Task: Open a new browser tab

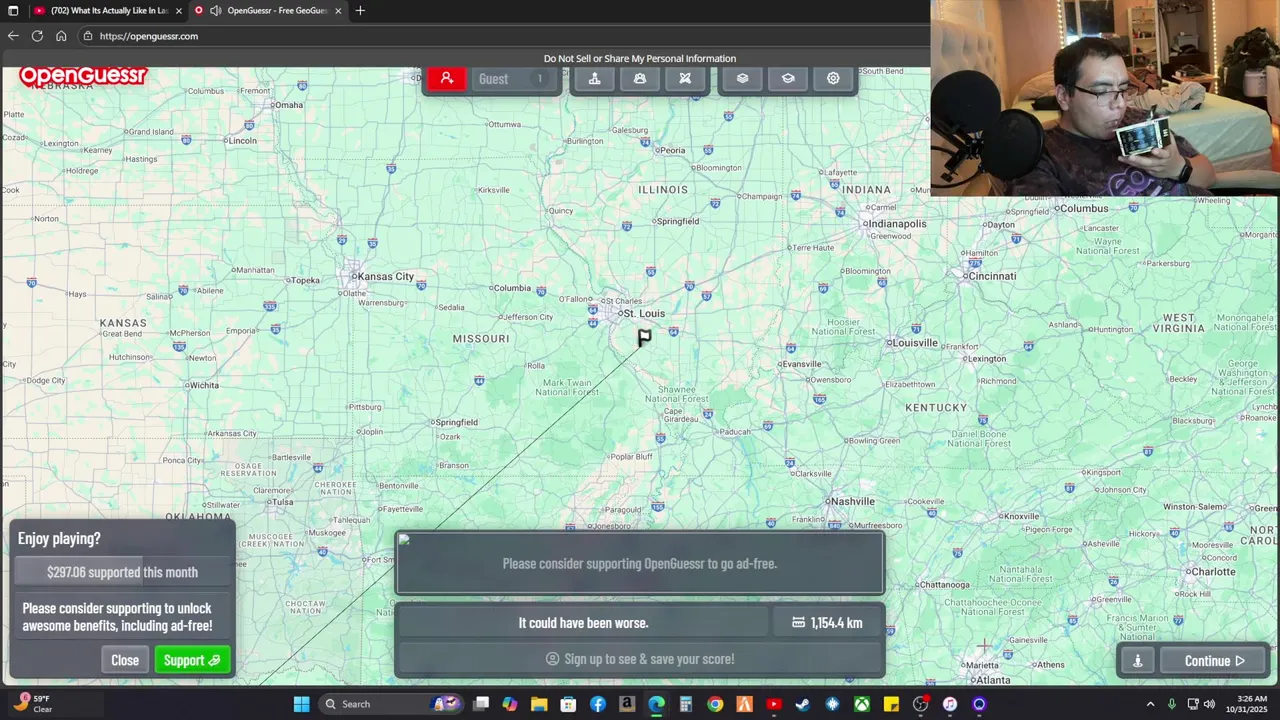Action: (360, 11)
